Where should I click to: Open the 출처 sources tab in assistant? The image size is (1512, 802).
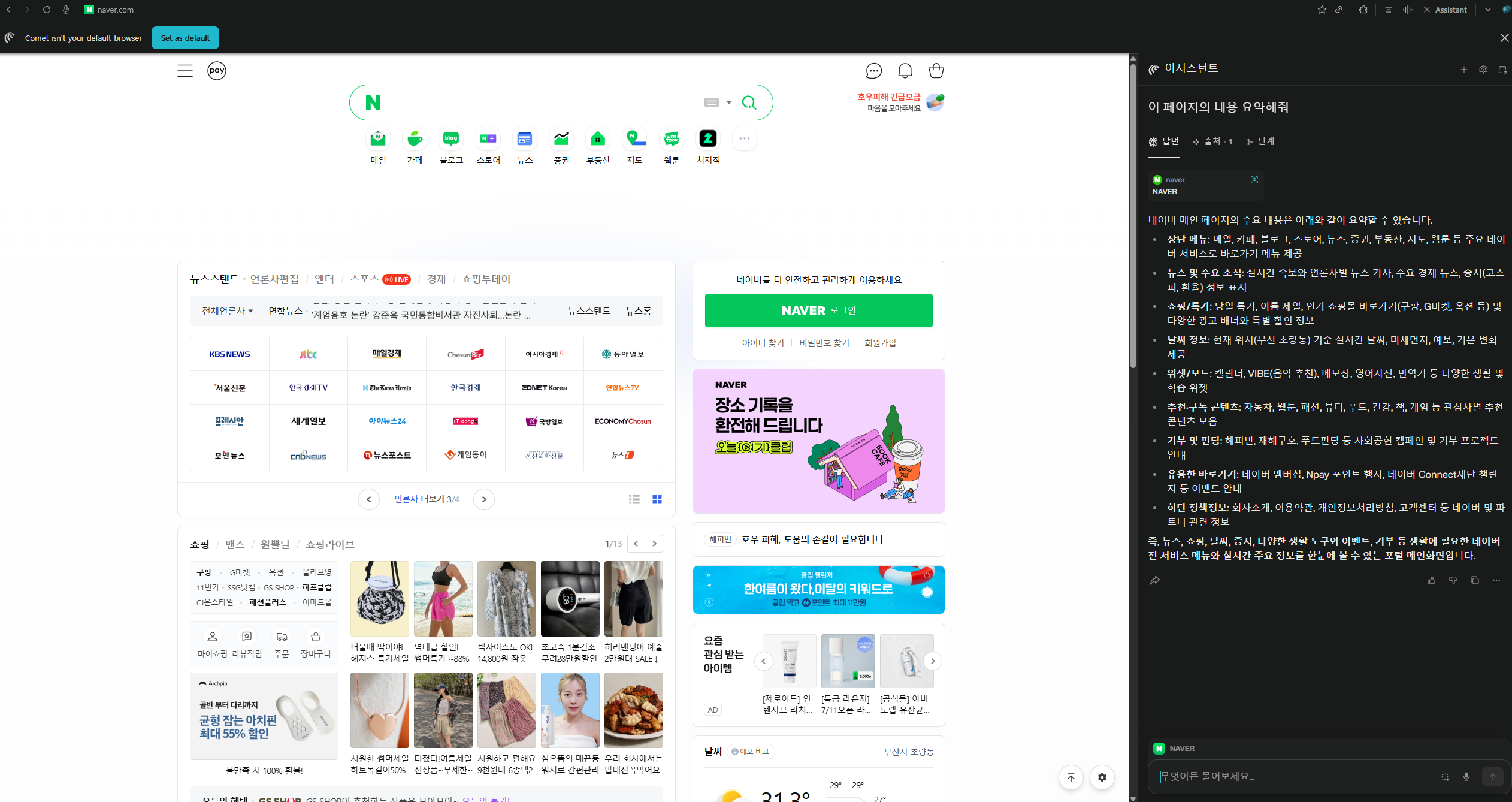point(1213,141)
